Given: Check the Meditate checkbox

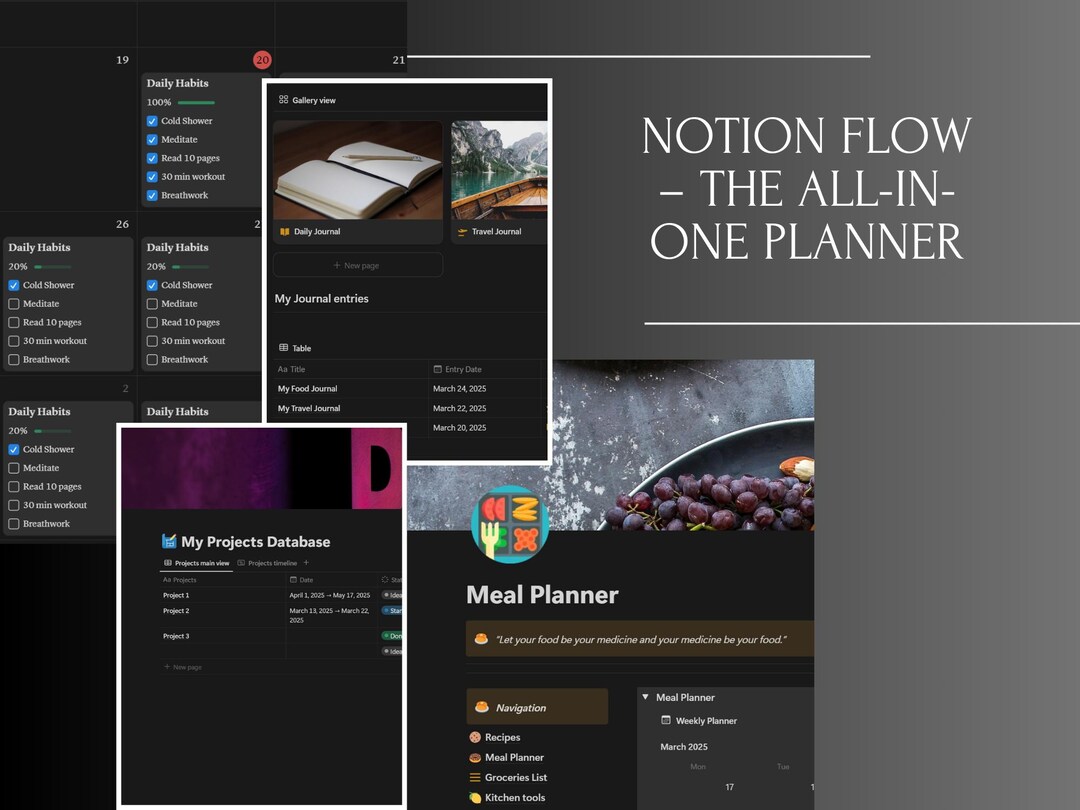Looking at the screenshot, I should click(x=12, y=304).
